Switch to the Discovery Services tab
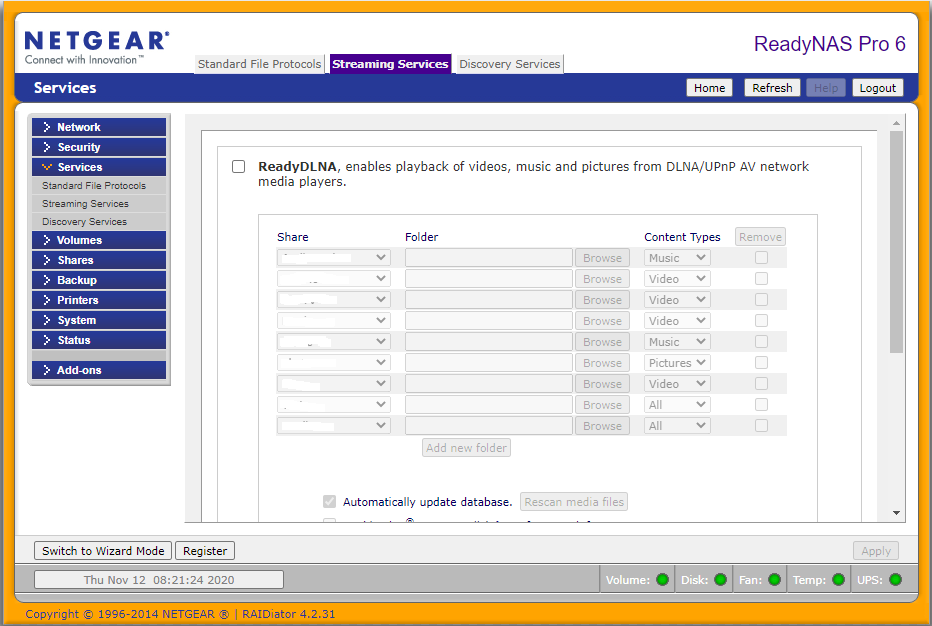Viewport: 932px width, 626px height. pos(509,64)
